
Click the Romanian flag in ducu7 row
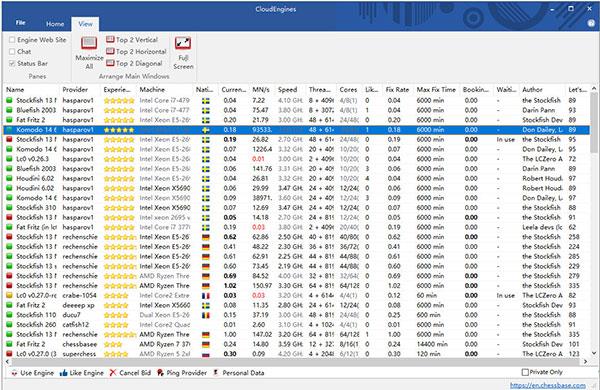point(205,315)
